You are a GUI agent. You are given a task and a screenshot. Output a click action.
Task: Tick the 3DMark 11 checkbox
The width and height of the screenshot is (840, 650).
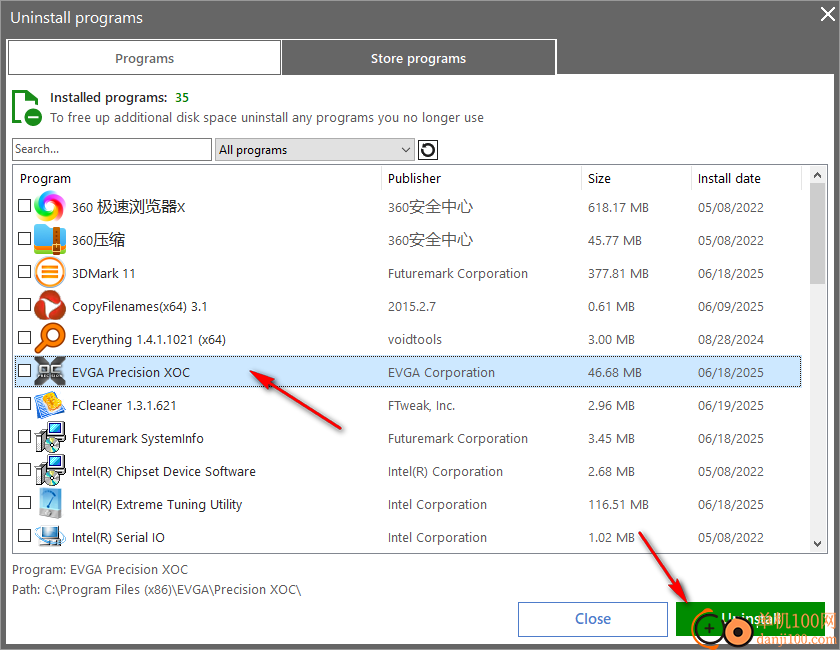coord(24,272)
